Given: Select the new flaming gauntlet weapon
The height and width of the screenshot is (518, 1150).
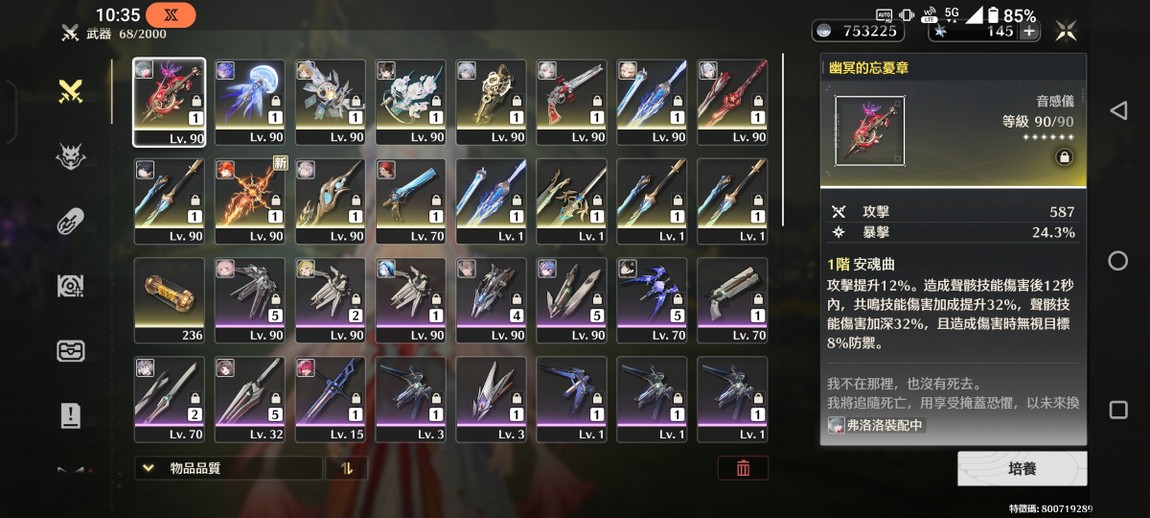Looking at the screenshot, I should coord(250,201).
